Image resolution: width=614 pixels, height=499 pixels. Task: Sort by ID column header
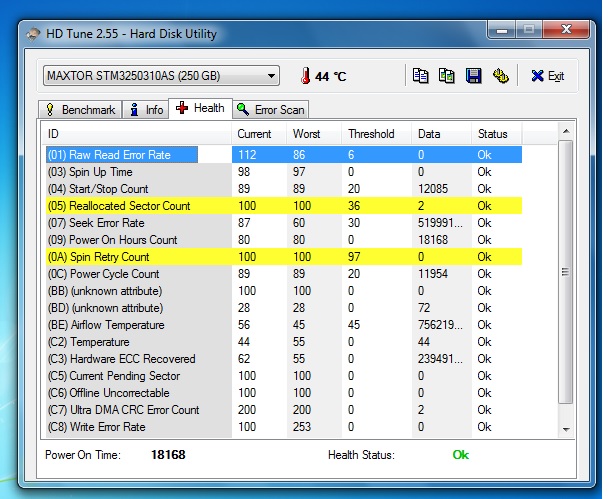137,134
